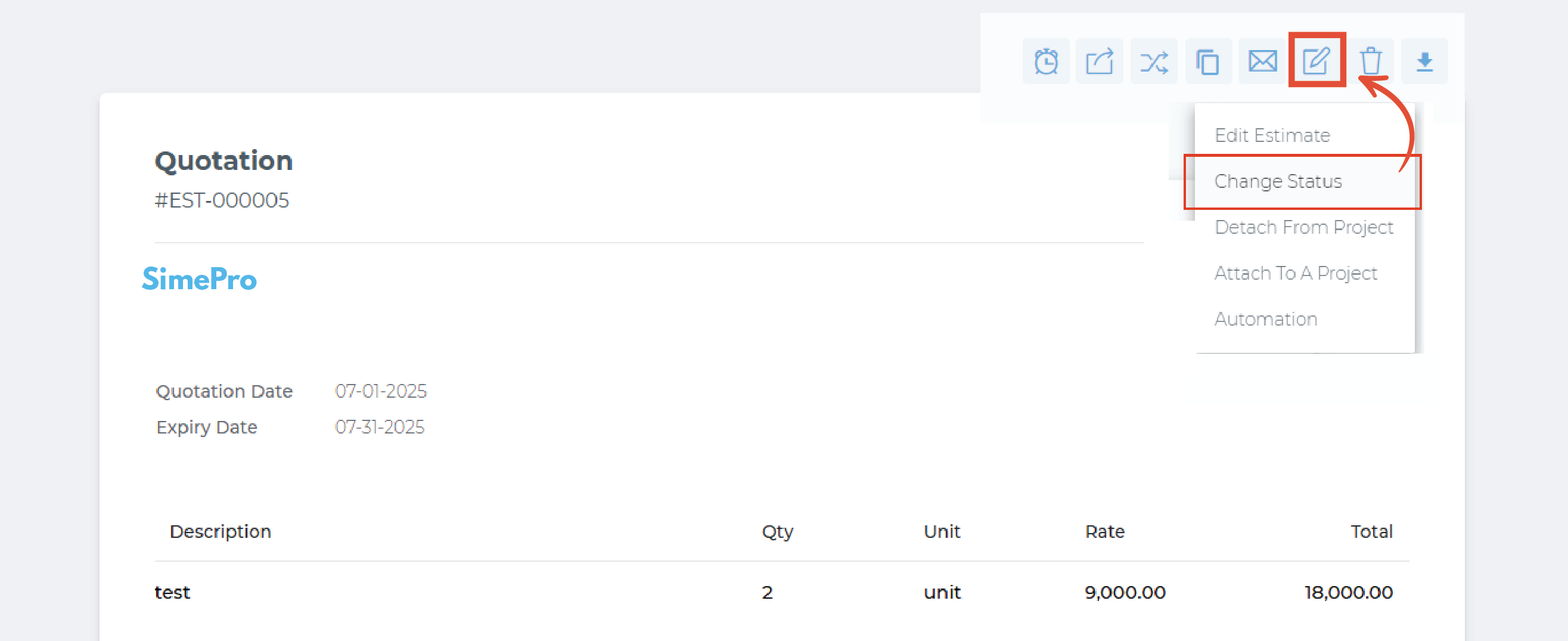This screenshot has height=641, width=1568.
Task: Click the Quotation Date label
Action: coord(224,391)
